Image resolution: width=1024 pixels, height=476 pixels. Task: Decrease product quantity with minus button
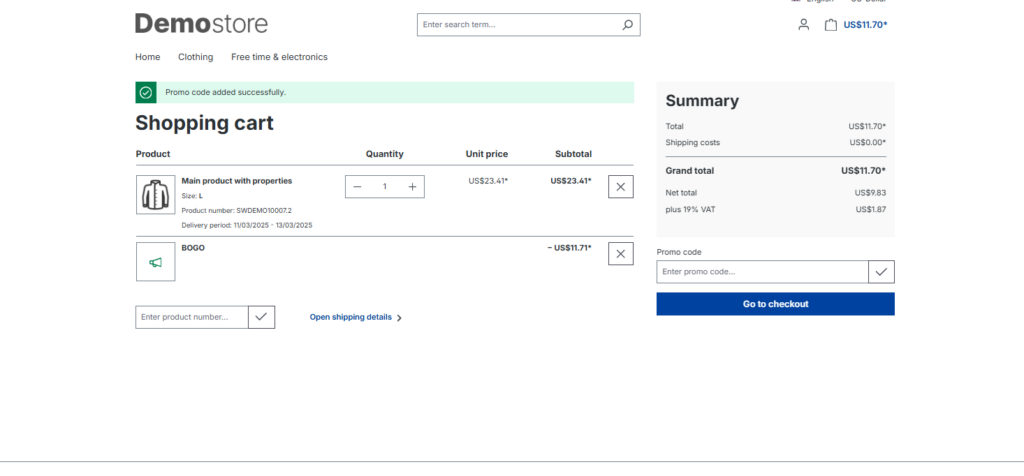(358, 187)
